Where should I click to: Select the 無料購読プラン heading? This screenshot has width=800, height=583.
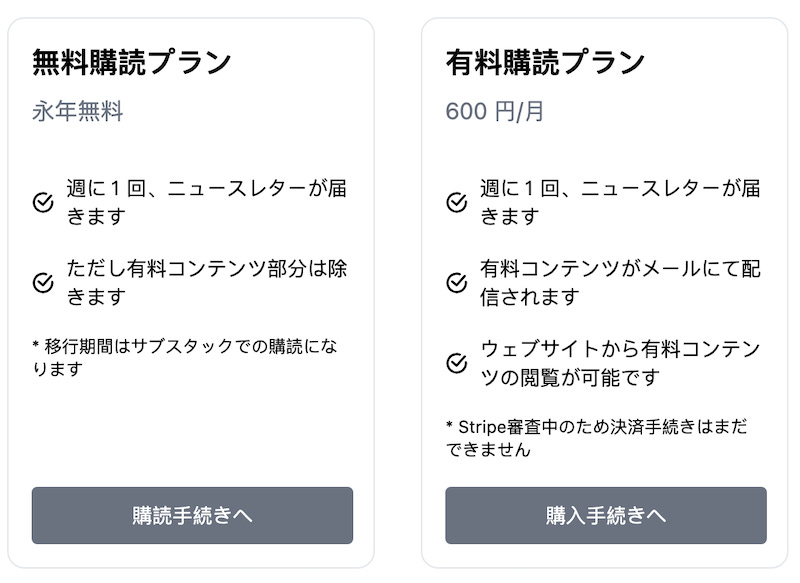[x=132, y=62]
